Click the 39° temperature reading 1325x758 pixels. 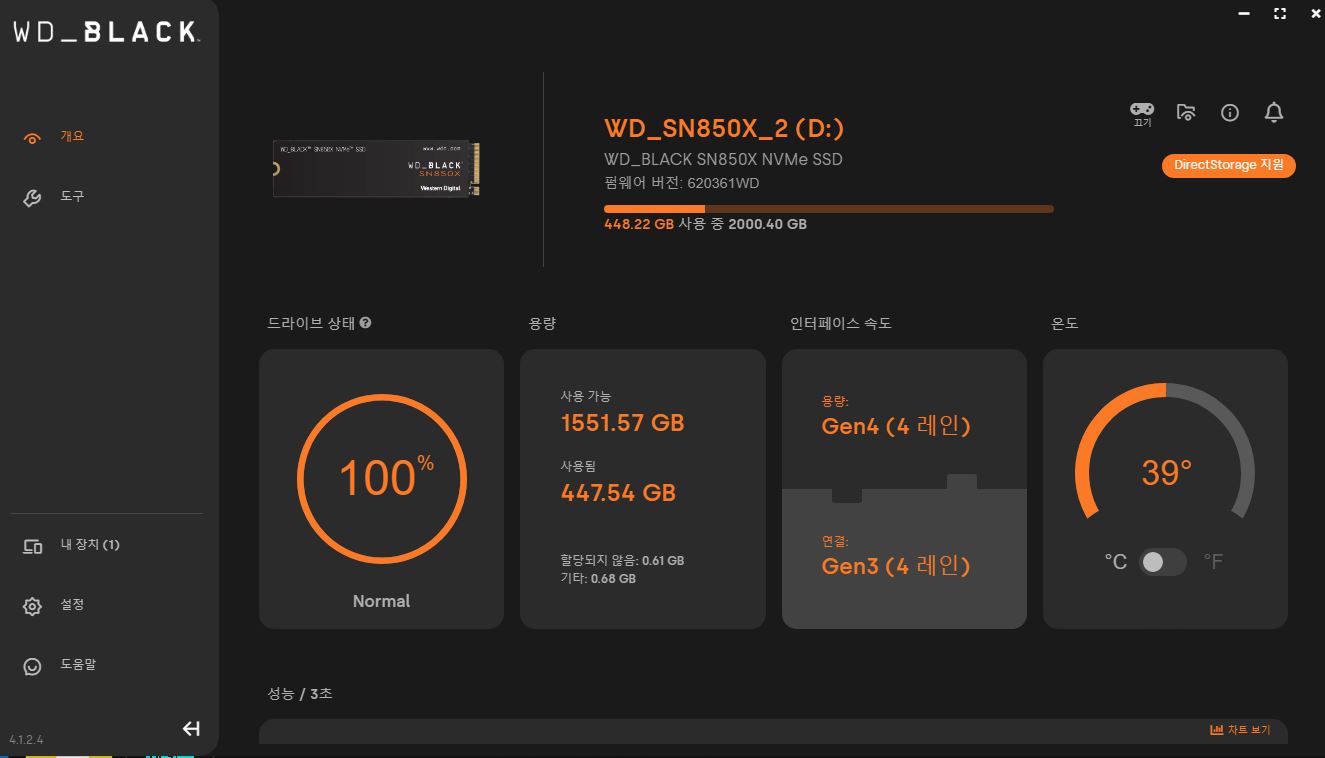1166,472
